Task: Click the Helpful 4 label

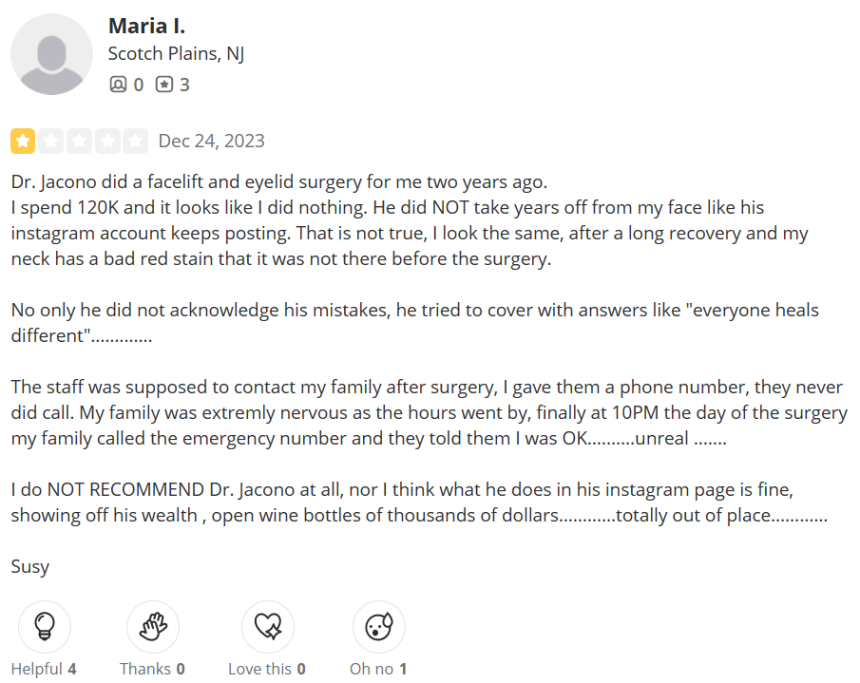Action: [43, 669]
